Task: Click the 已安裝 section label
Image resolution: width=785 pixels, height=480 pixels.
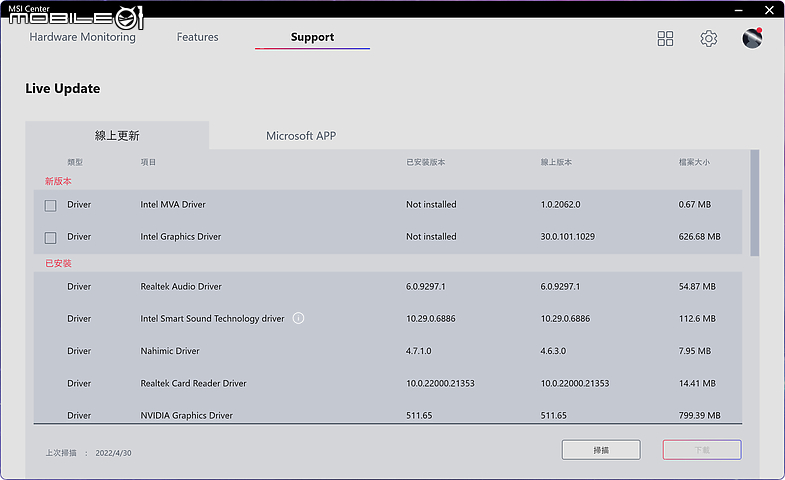Action: tap(58, 263)
